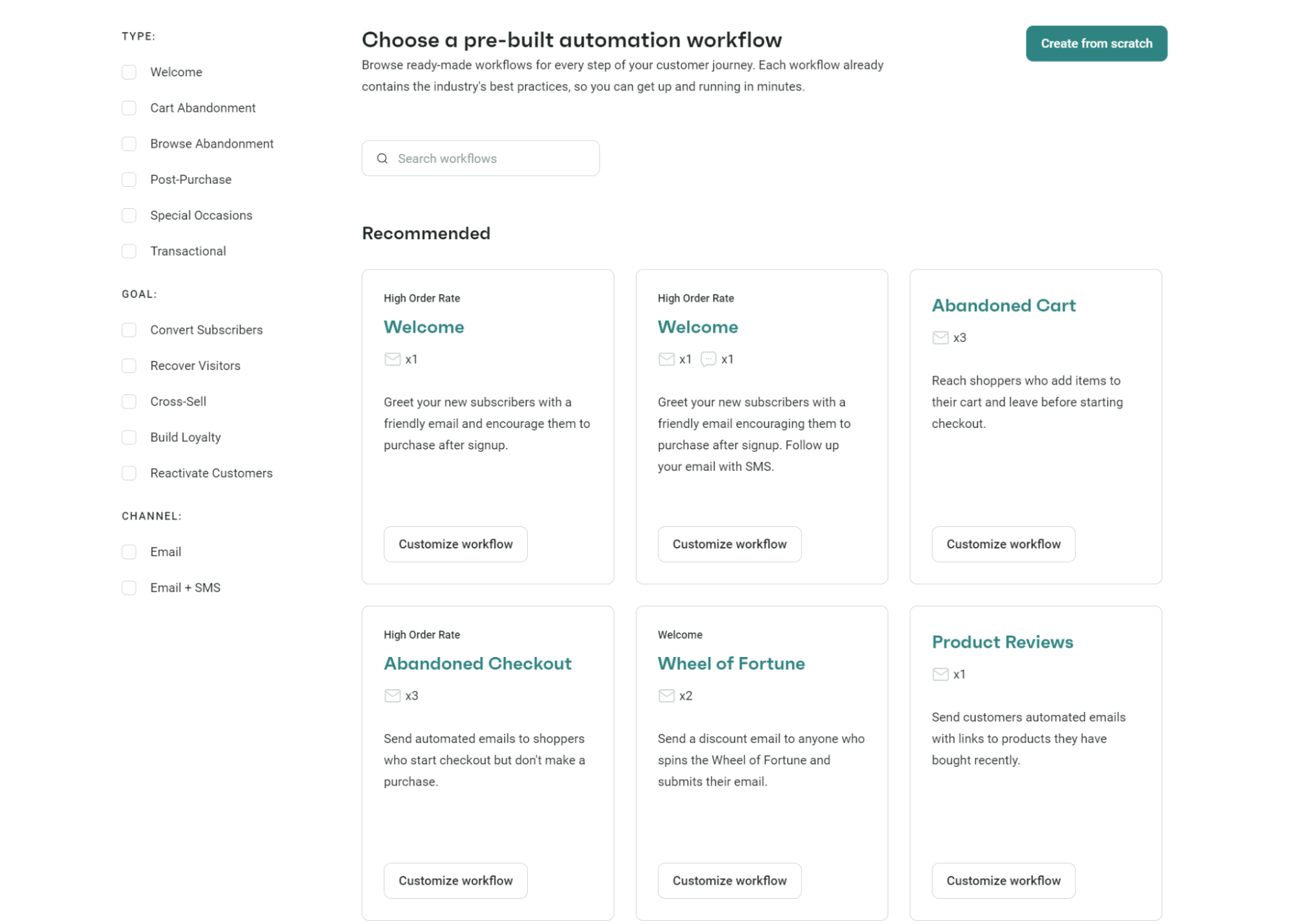
Task: Enable the Build Loyalty goal filter
Action: click(128, 437)
